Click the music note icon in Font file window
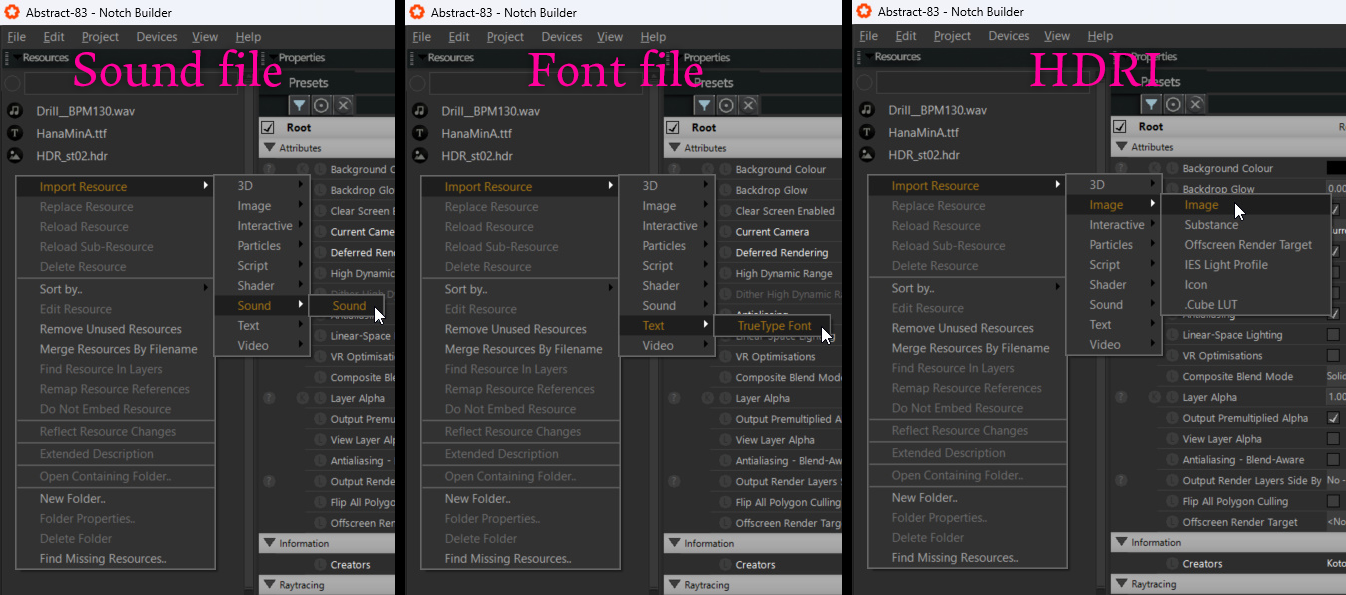 click(x=419, y=111)
